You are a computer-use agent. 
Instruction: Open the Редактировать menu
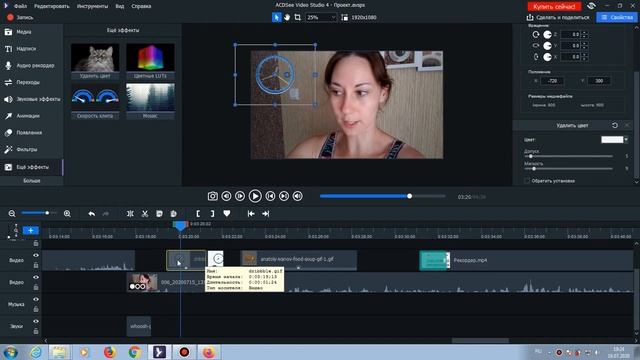coord(51,6)
